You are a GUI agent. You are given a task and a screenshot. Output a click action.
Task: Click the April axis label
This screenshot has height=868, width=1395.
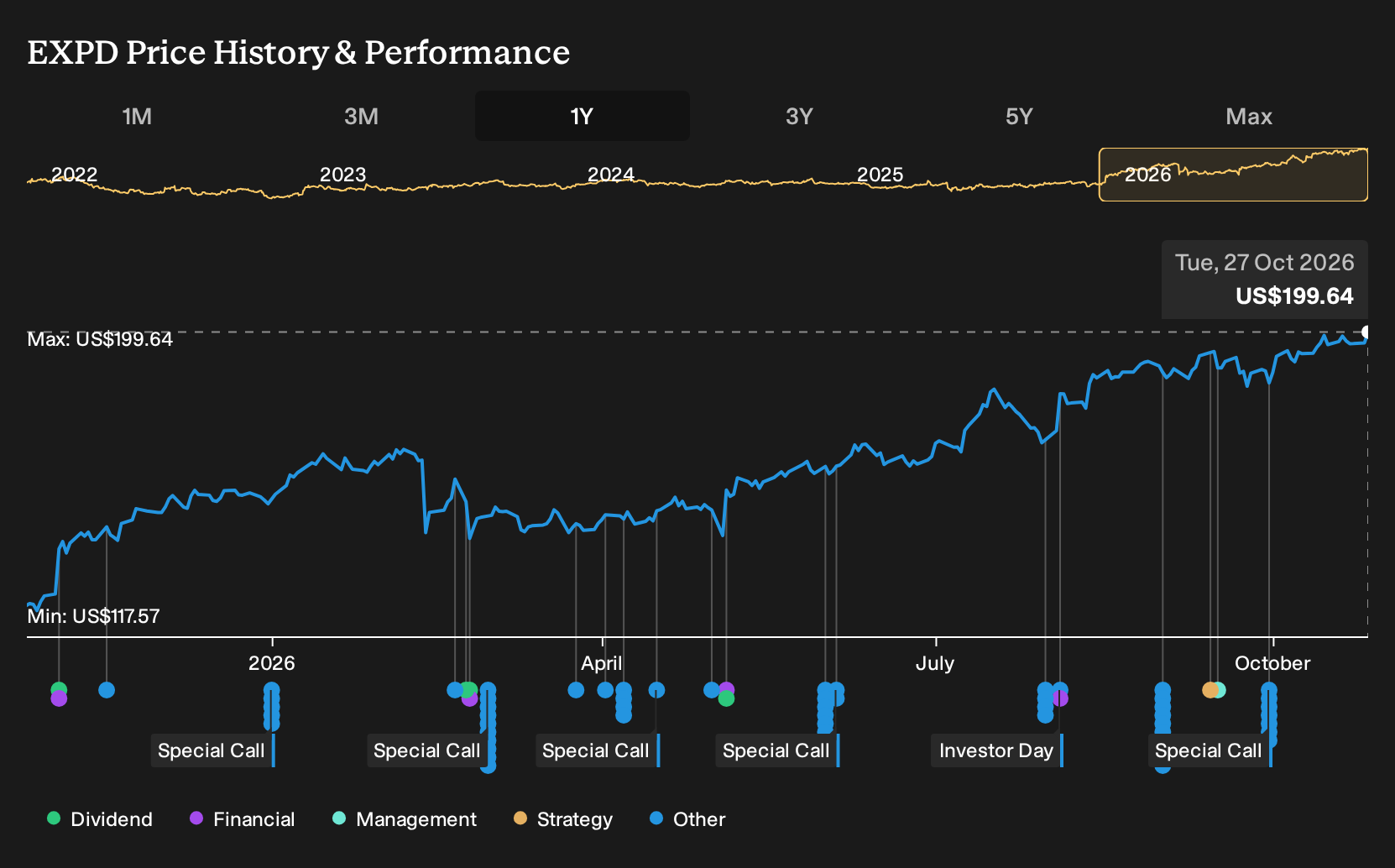coord(602,663)
